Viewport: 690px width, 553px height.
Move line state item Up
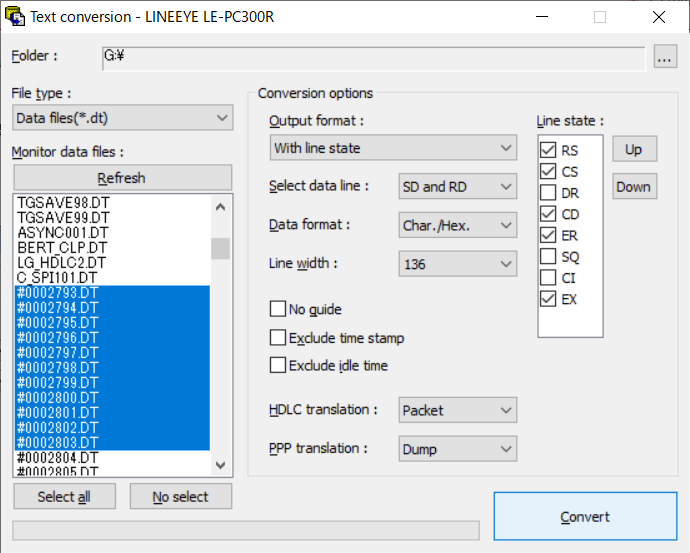[635, 149]
